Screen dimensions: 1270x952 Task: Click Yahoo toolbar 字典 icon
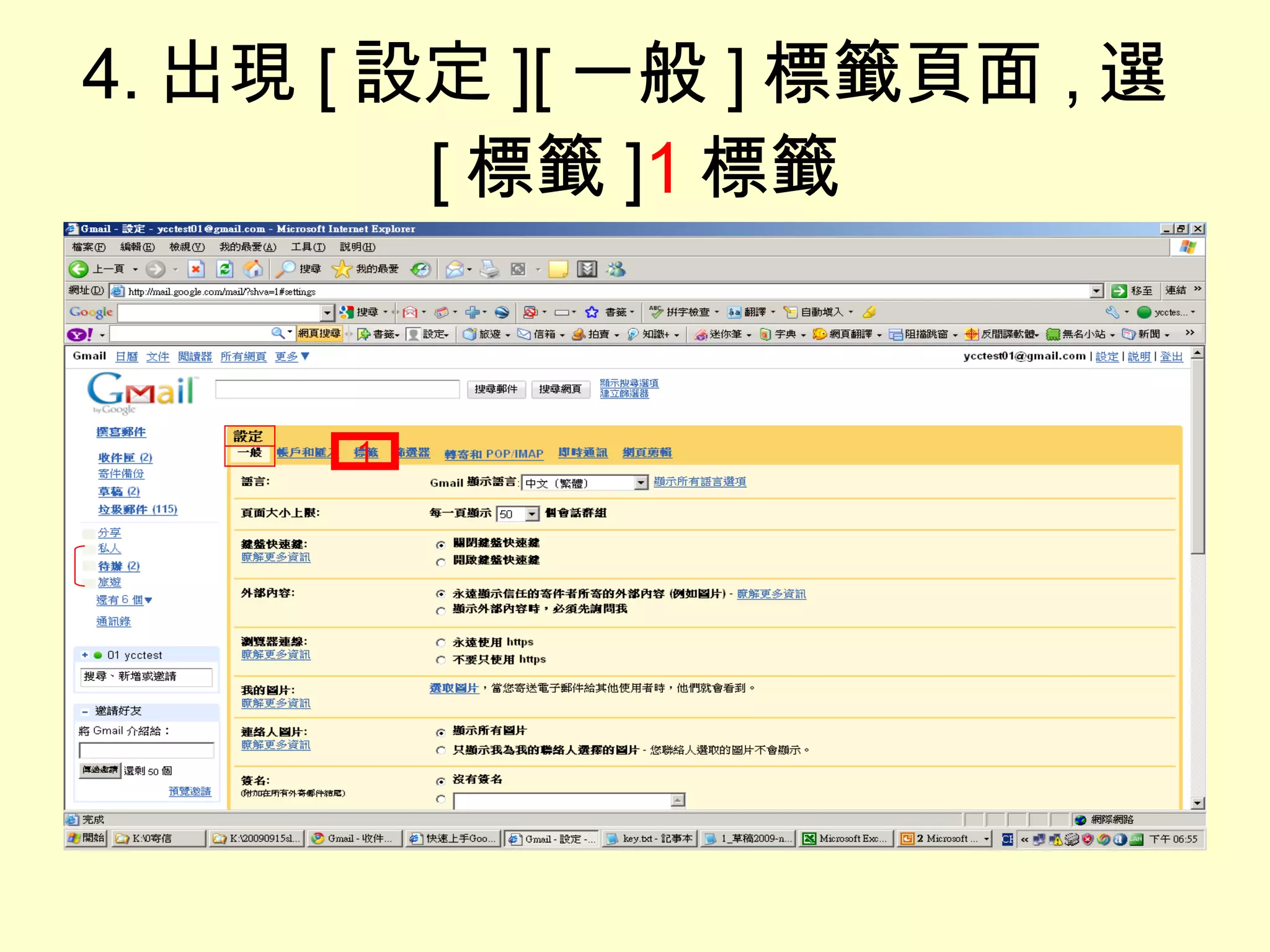pos(766,334)
